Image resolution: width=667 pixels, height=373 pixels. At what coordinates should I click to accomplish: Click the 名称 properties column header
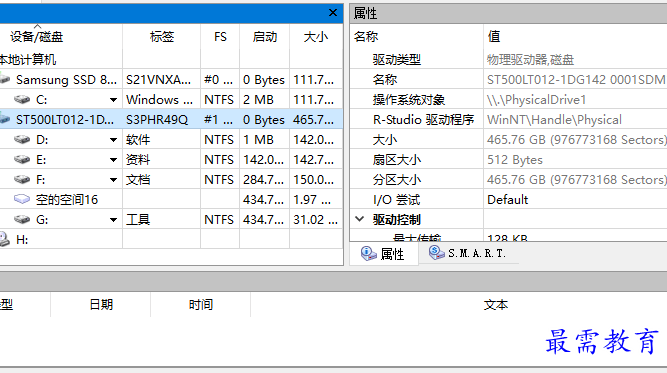point(416,37)
